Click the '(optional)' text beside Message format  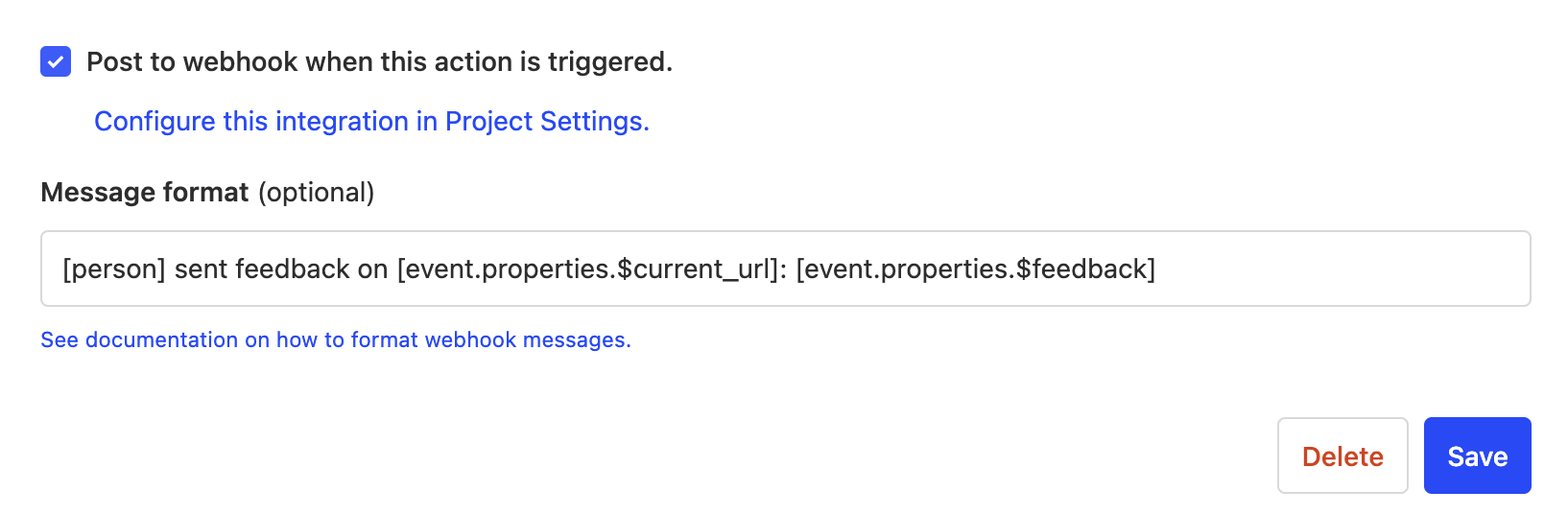316,193
